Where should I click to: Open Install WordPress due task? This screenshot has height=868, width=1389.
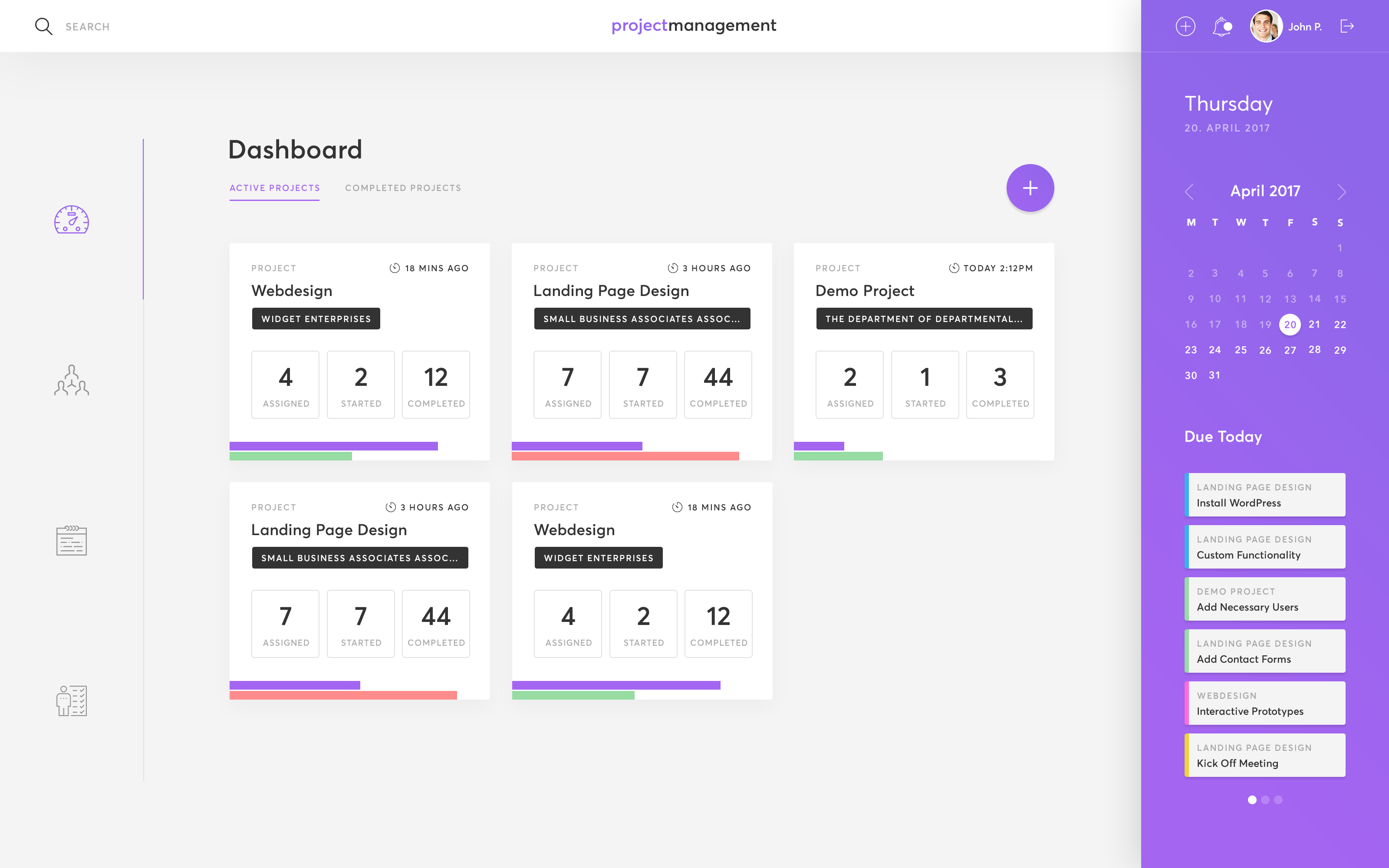1265,495
